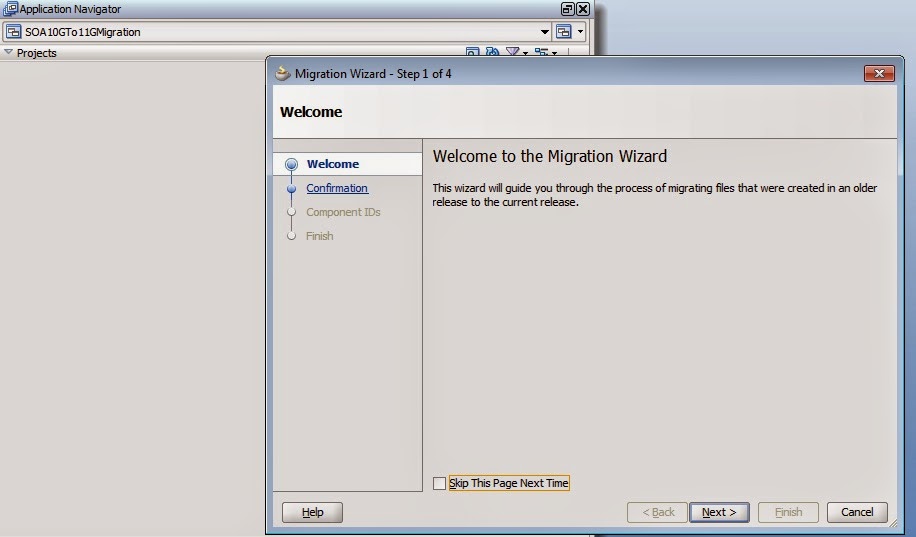Enable Skip This Page Next Time

439,483
